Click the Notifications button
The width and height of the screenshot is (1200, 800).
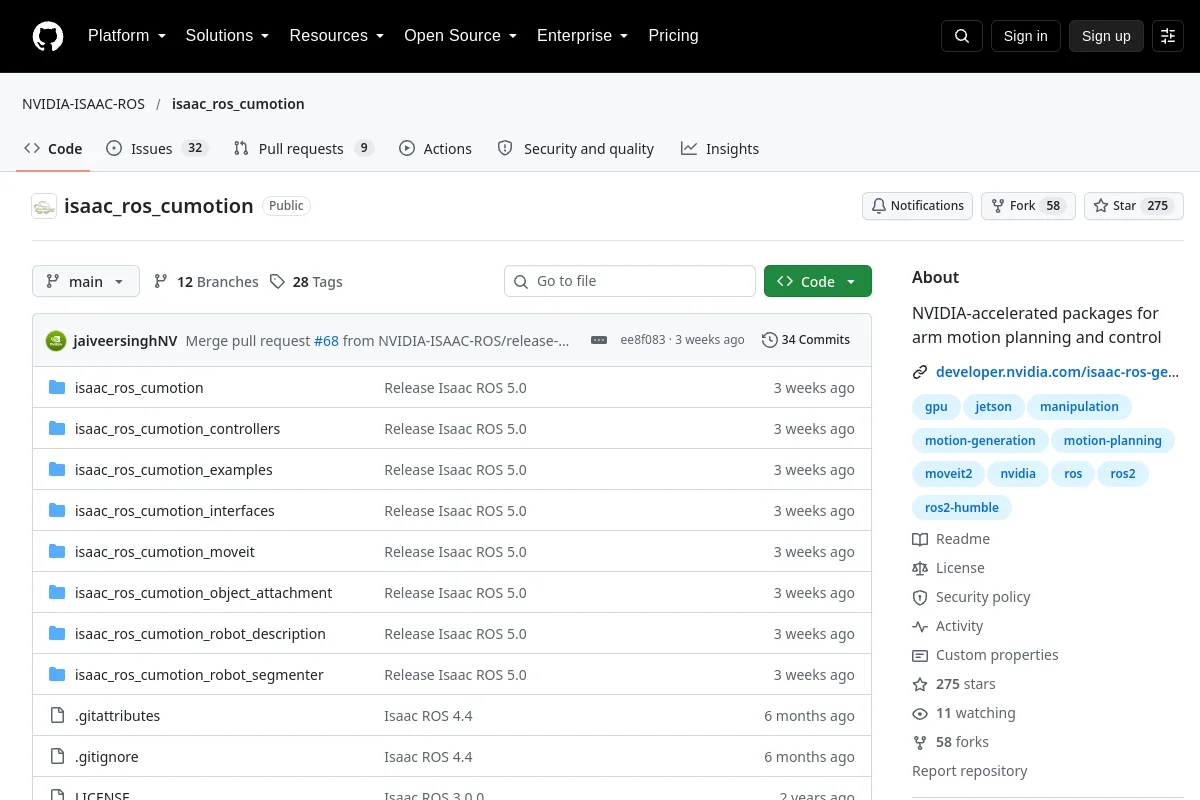(917, 206)
